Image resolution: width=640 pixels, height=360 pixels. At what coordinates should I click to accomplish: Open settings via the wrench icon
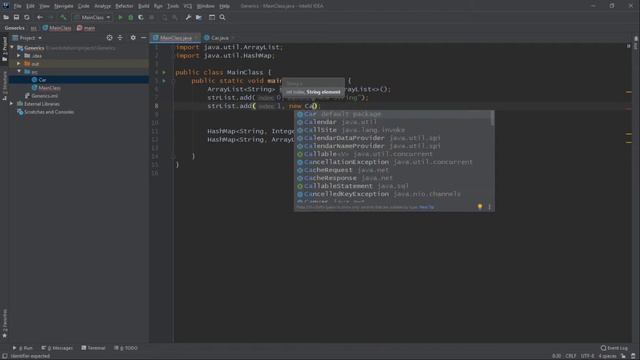pos(188,18)
